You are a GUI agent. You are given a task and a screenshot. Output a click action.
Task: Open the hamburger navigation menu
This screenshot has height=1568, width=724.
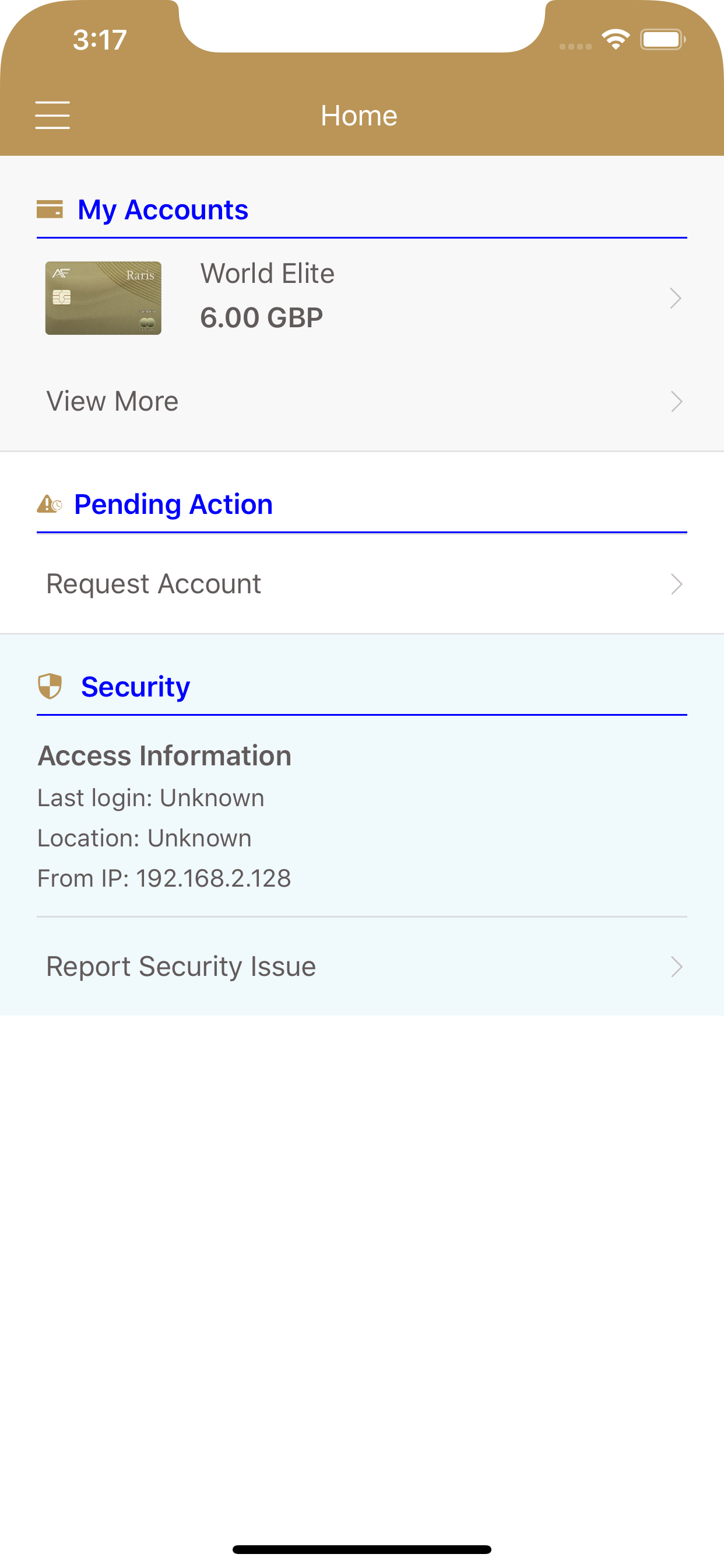point(52,115)
